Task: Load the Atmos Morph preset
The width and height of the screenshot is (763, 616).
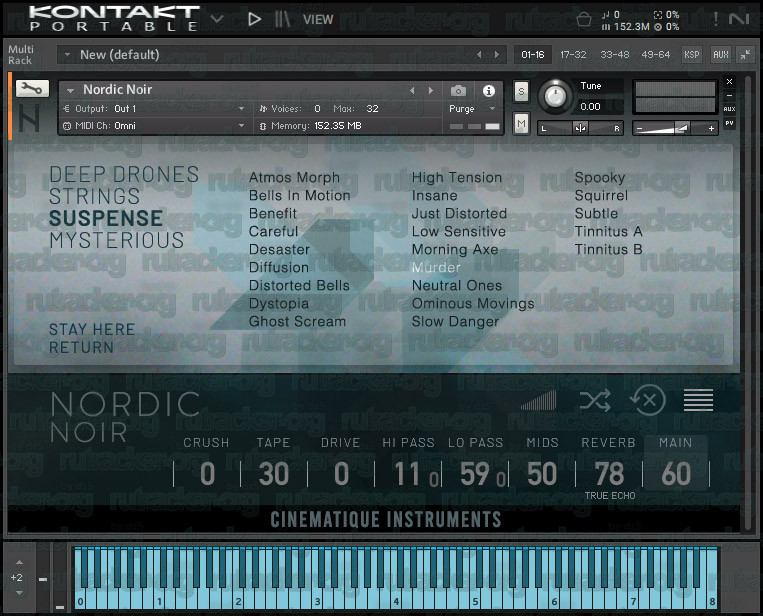Action: (294, 178)
